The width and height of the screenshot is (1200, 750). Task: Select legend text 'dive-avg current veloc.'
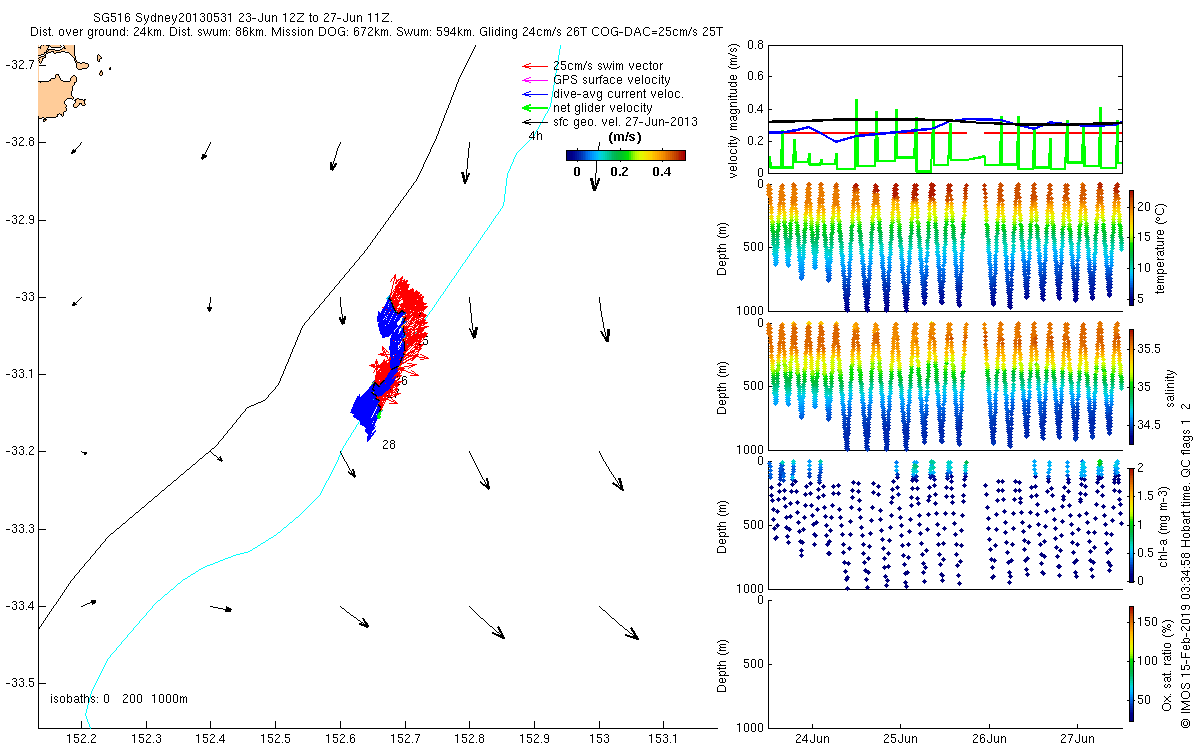coord(617,94)
